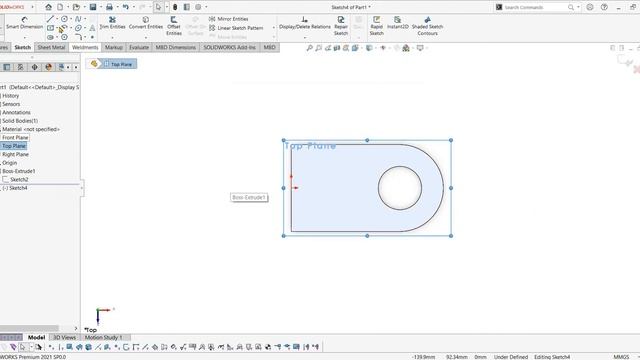Screen dimensions: 640x360
Task: Click Mirror Entities in the ribbon
Action: tap(229, 19)
